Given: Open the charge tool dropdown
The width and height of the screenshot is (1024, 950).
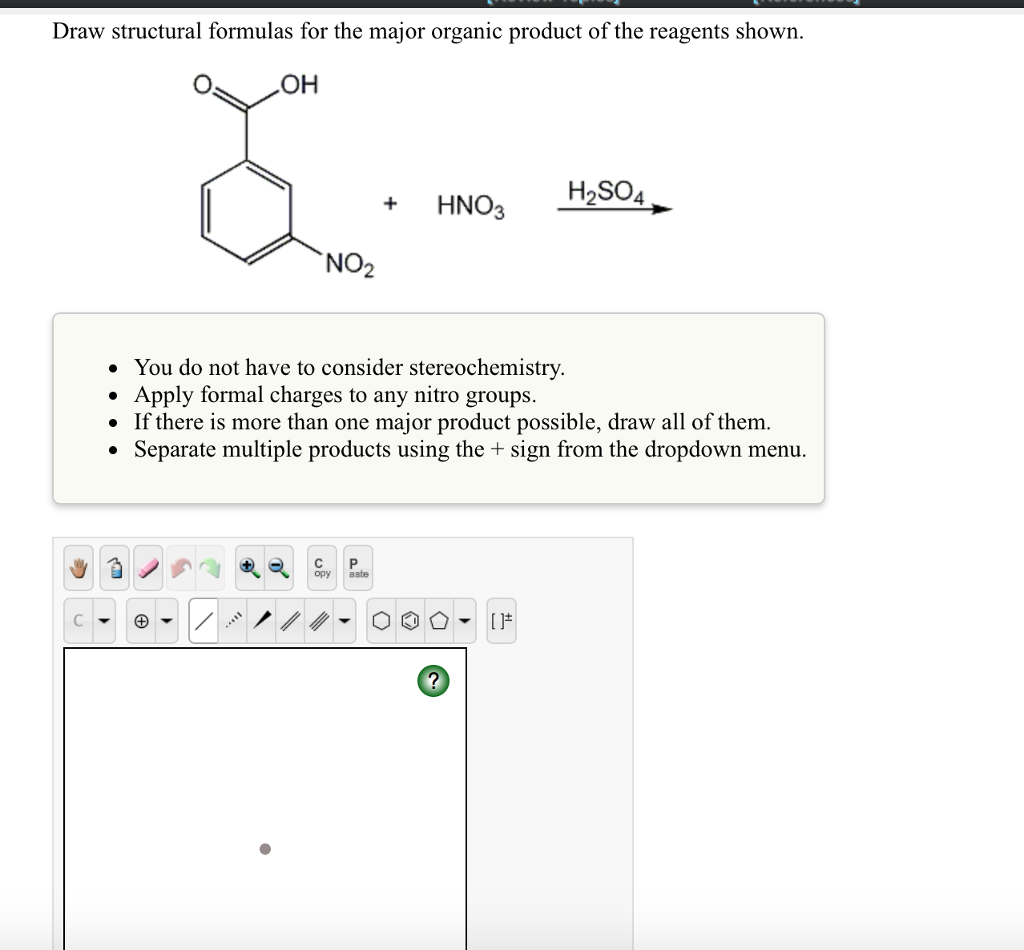Looking at the screenshot, I should click(168, 618).
